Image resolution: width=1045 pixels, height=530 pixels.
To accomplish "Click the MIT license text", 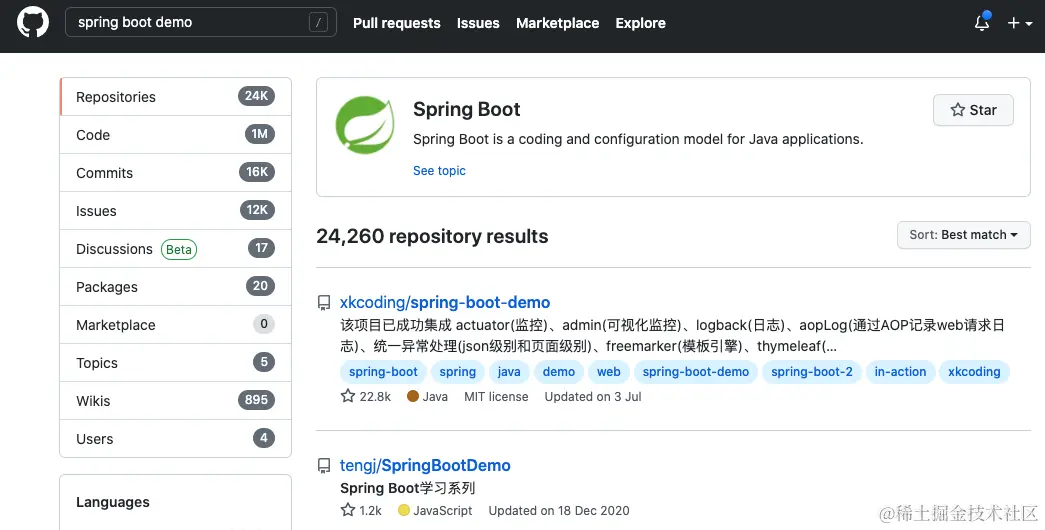I will [496, 397].
